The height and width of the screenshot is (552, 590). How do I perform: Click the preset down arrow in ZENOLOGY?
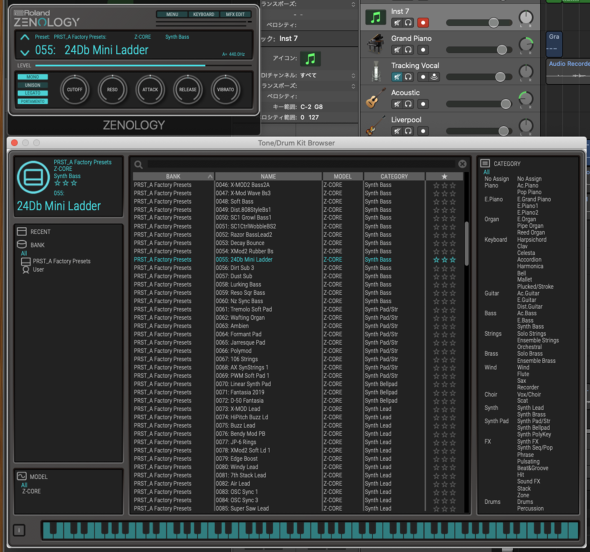point(25,52)
